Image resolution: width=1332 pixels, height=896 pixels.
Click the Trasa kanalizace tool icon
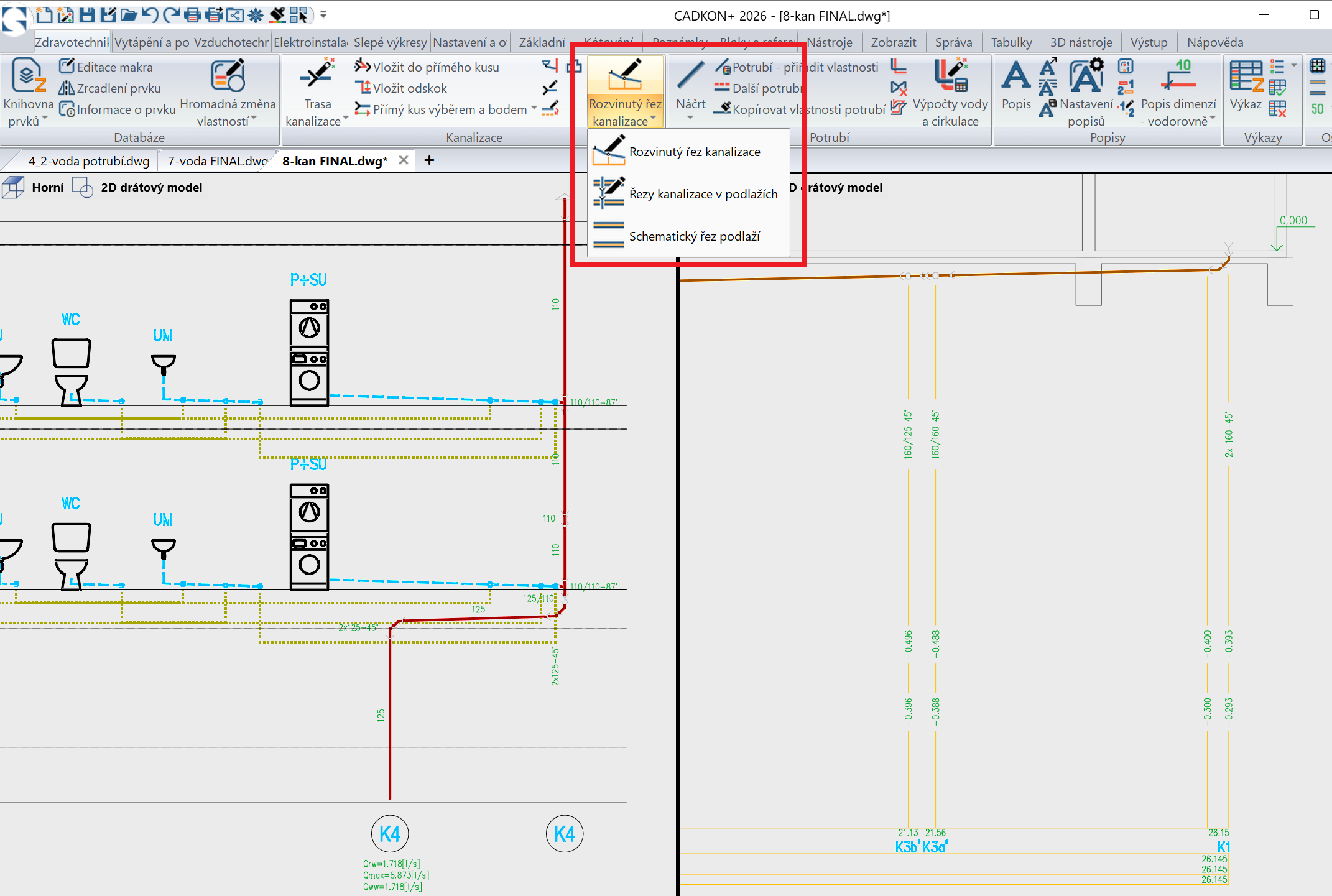point(317,75)
